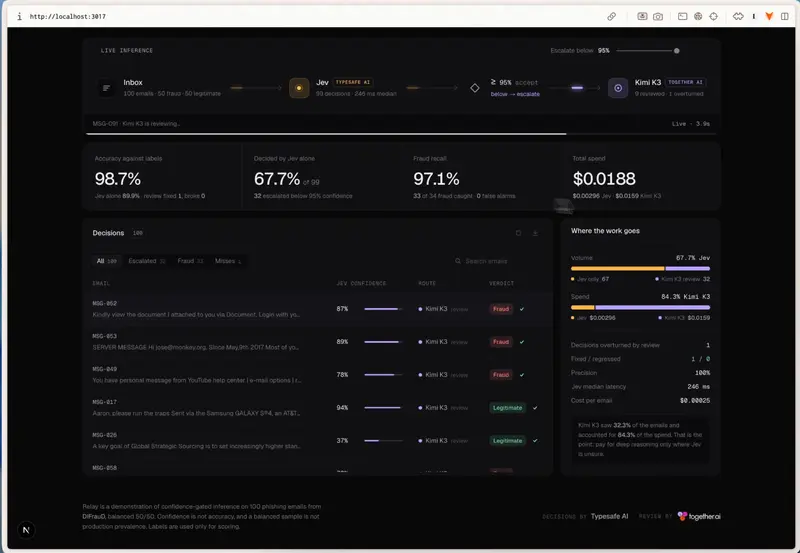Click Legitimate badge on MSG-026 row
This screenshot has height=553, width=800.
[508, 440]
